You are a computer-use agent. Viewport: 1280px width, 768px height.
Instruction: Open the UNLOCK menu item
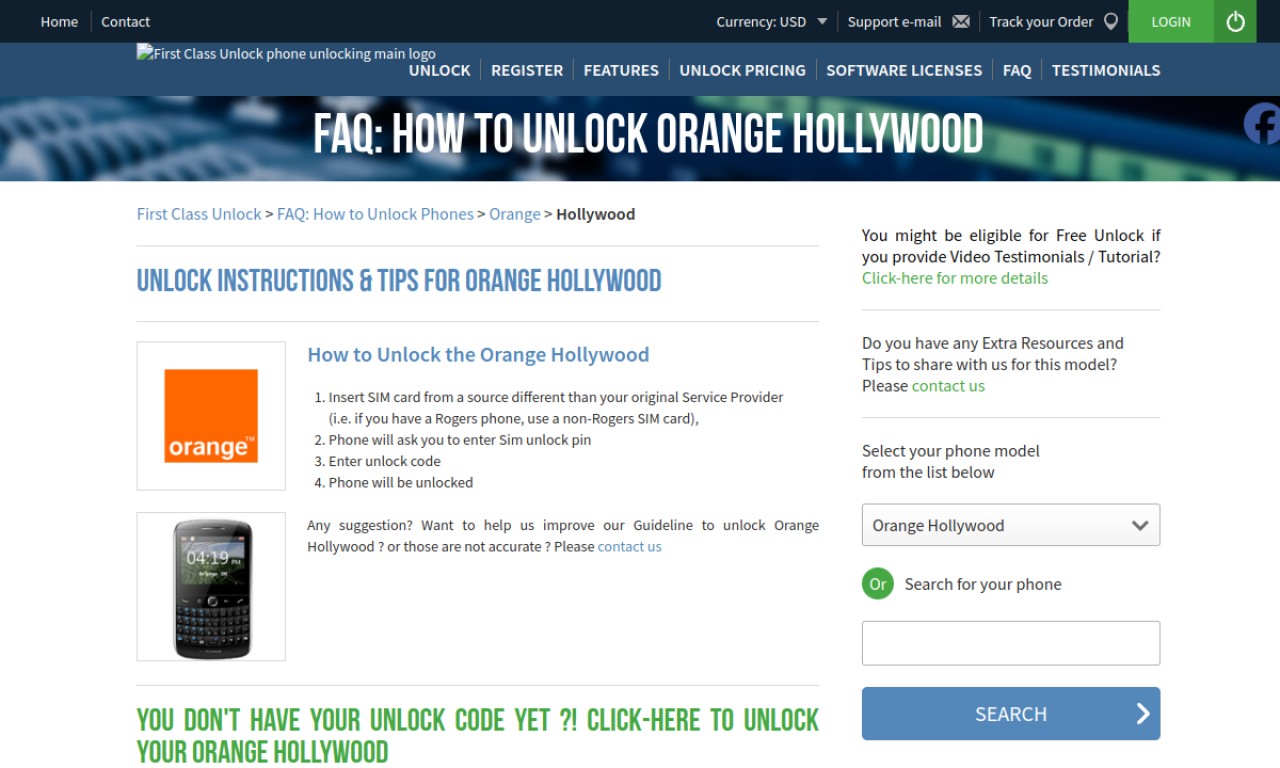point(439,70)
